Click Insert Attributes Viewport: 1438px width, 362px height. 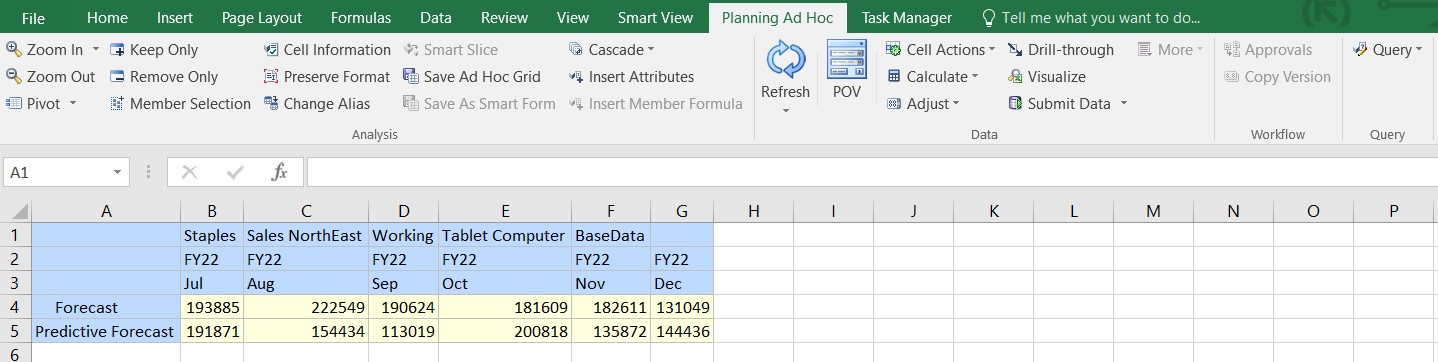point(630,76)
